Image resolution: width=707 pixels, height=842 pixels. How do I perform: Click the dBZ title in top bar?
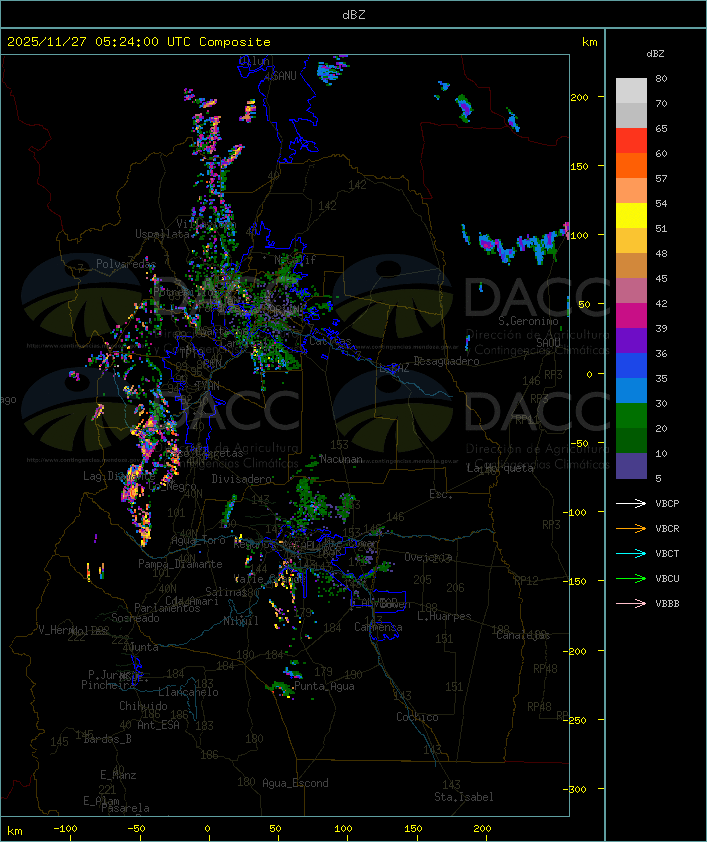click(x=354, y=15)
